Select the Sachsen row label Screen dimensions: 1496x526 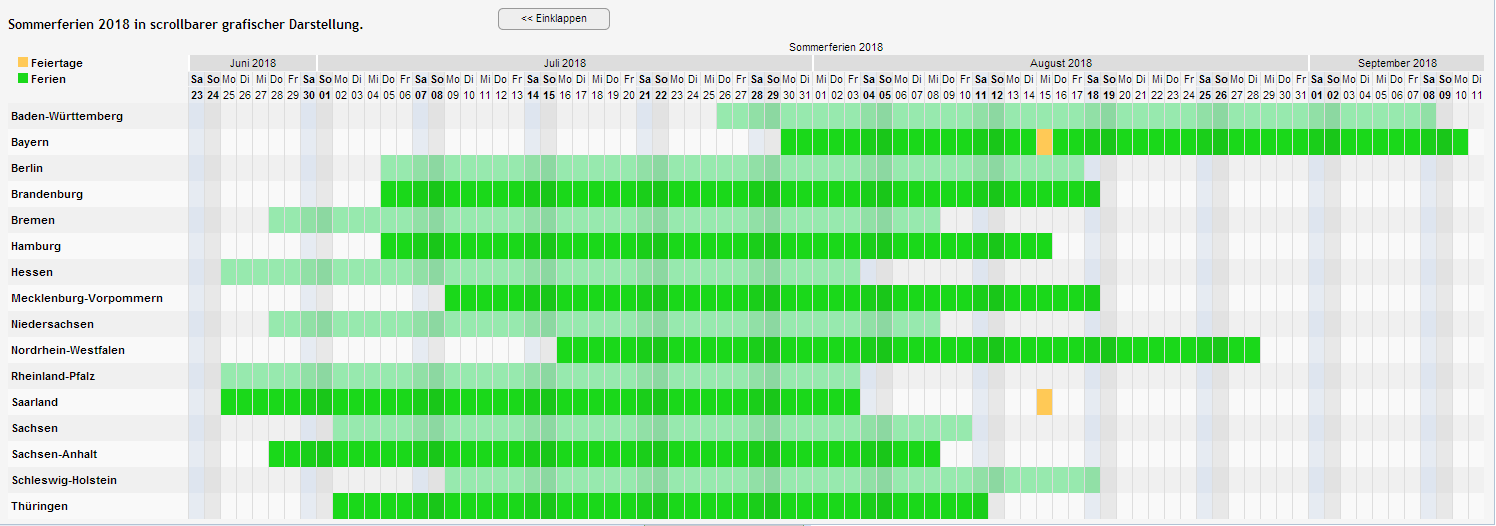point(34,428)
